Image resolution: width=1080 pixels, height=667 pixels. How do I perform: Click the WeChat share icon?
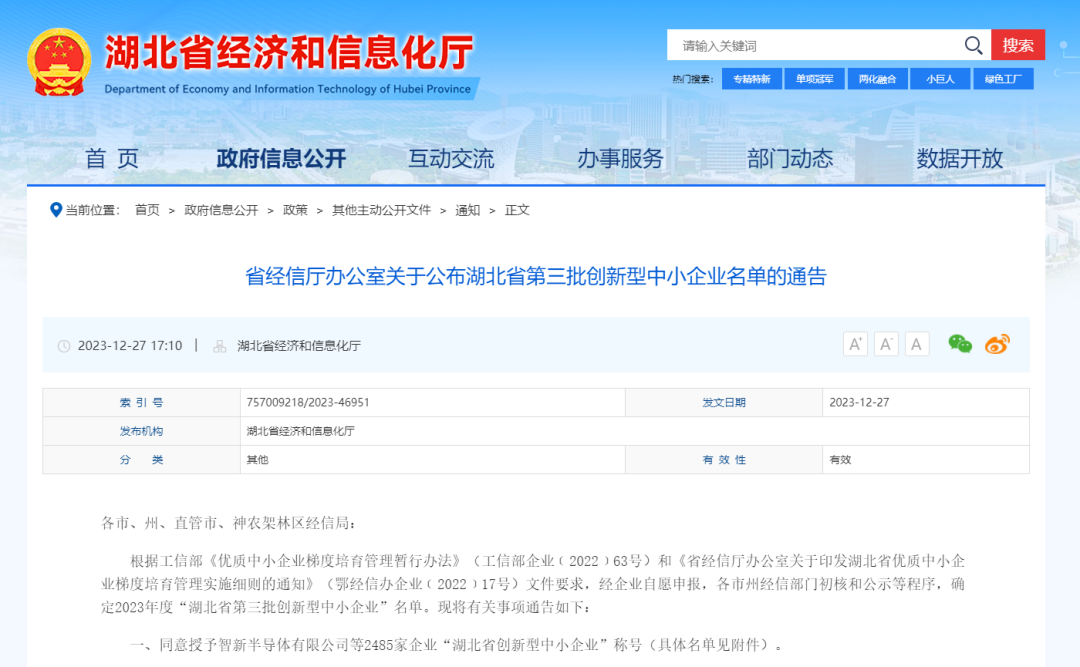[960, 343]
